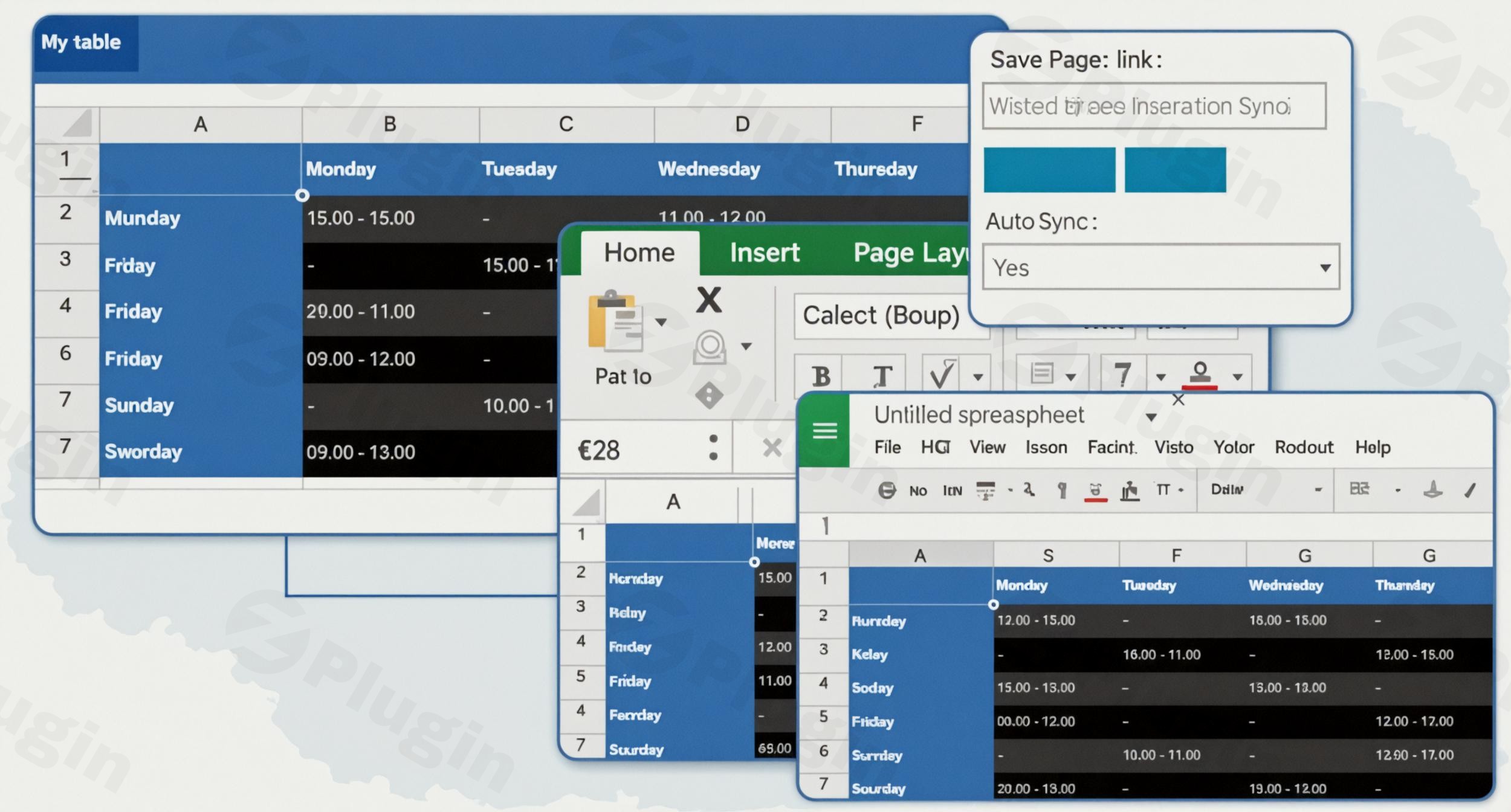Open the green hamburger menu in Untilled spreaspheet

point(824,431)
